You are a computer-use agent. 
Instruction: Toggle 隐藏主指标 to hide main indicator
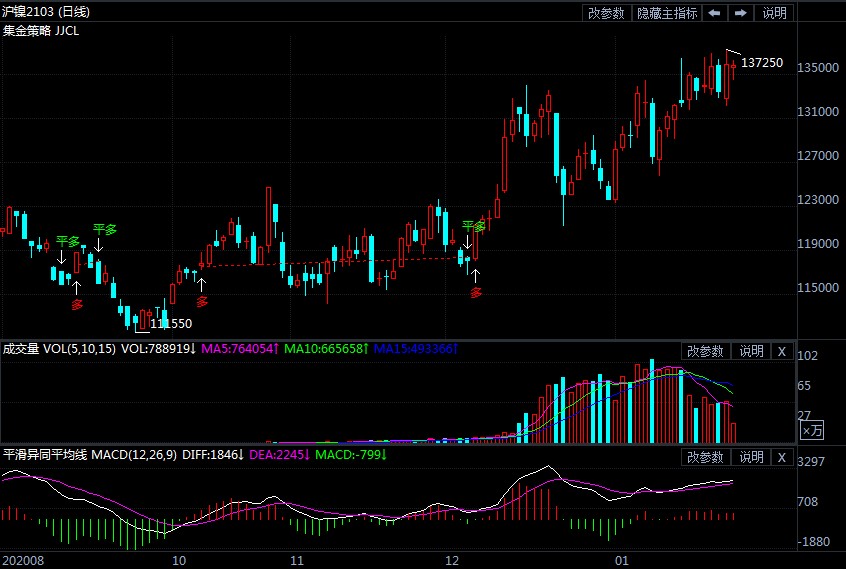pyautogui.click(x=667, y=13)
